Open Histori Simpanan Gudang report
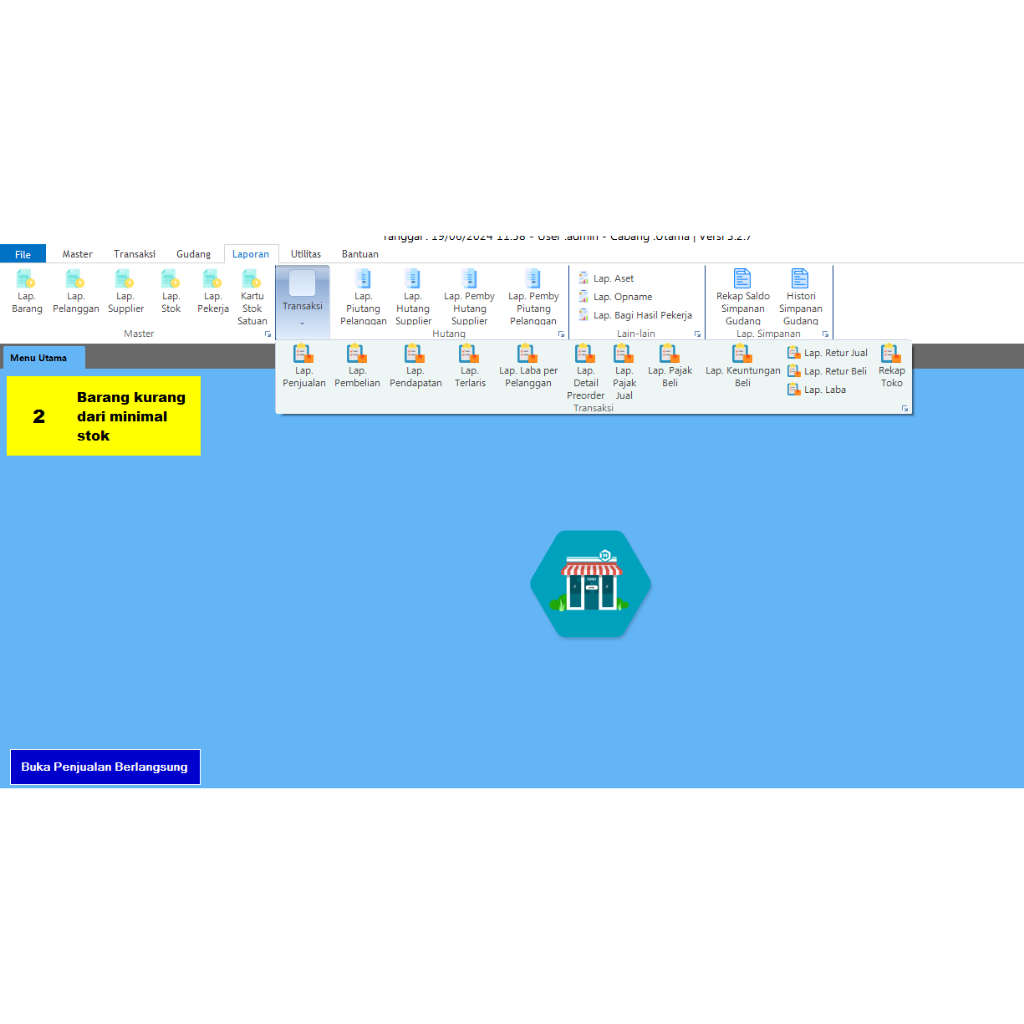This screenshot has width=1024, height=1024. [x=800, y=297]
